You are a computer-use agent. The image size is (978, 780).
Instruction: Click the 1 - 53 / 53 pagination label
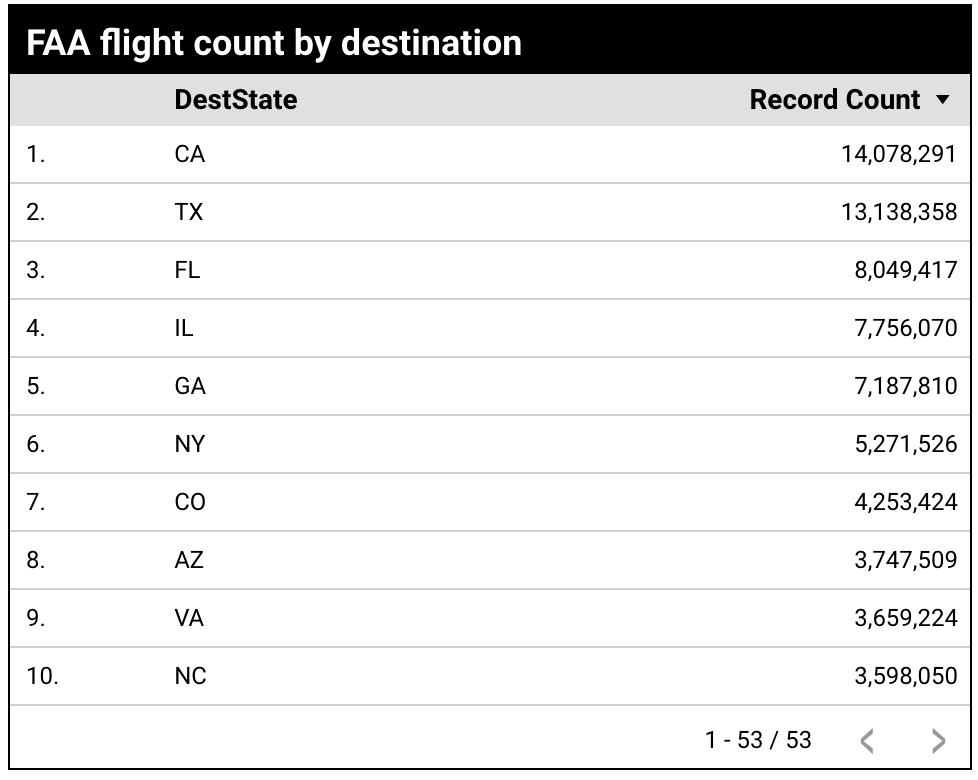(758, 740)
